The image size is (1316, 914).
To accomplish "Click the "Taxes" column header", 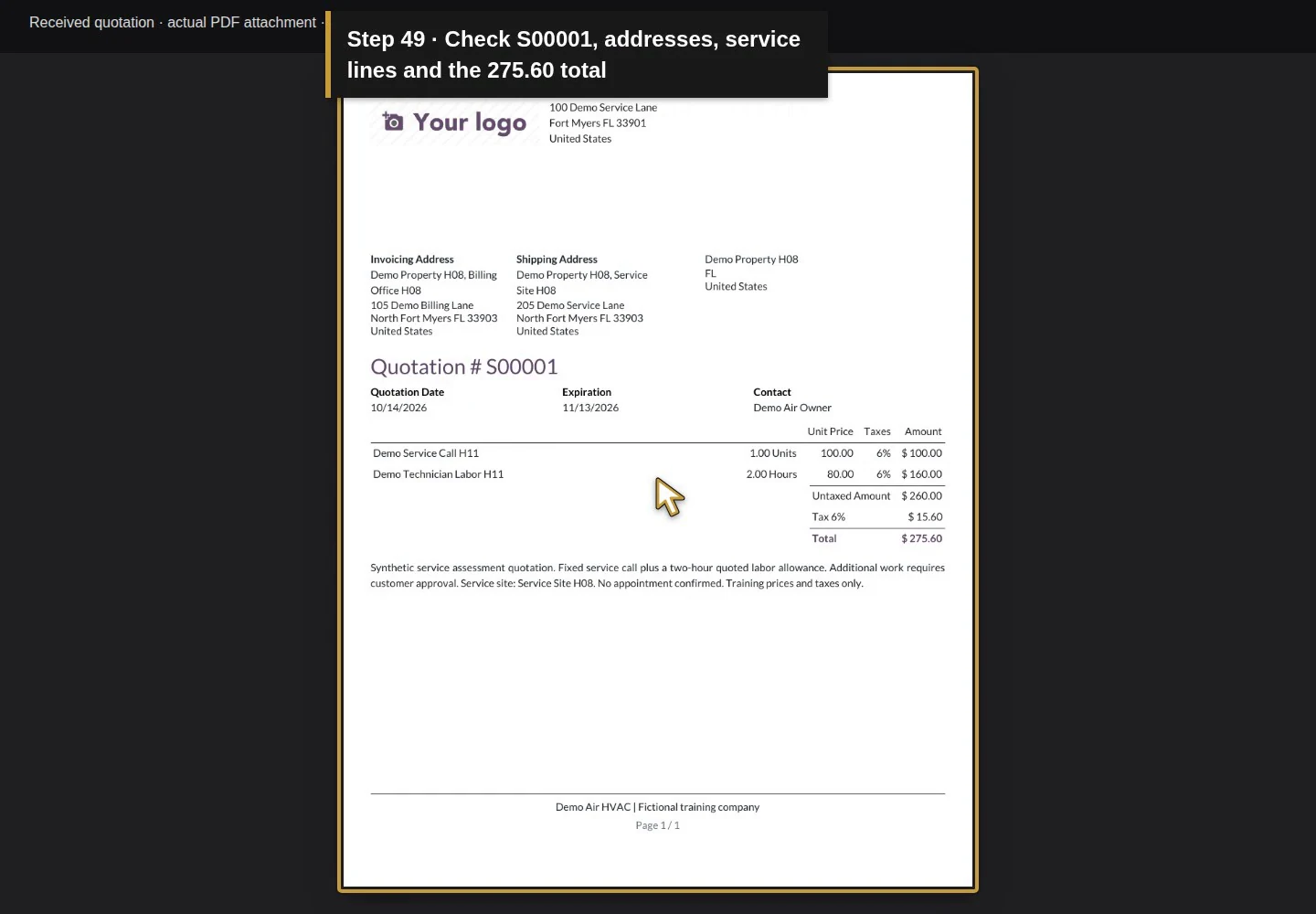I will tap(877, 431).
